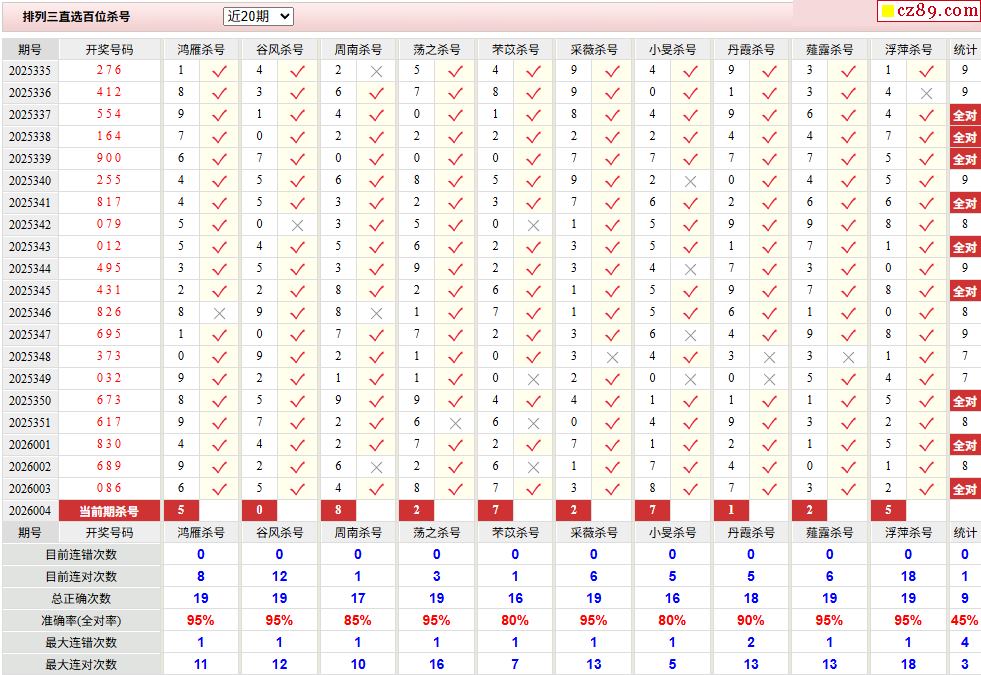Click current-period kill number 8 under 周南杀号
This screenshot has height=675, width=981.
(338, 510)
